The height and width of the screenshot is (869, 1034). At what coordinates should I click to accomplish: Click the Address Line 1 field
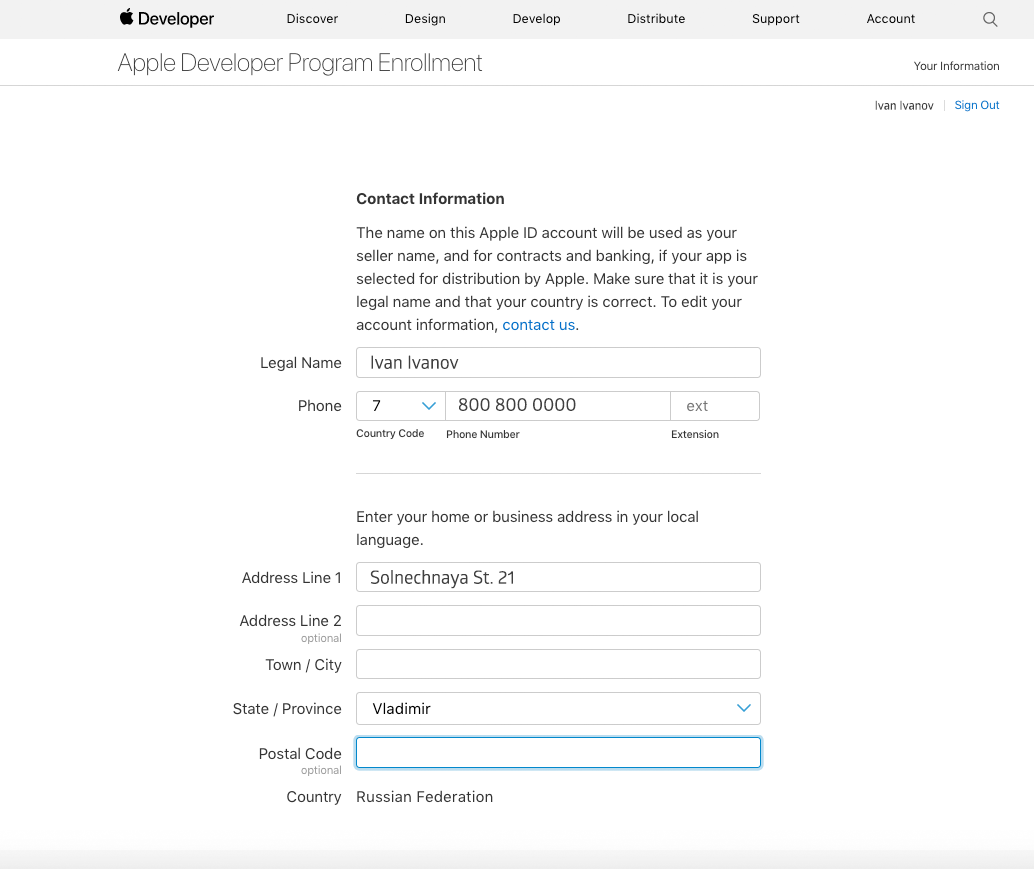click(558, 578)
